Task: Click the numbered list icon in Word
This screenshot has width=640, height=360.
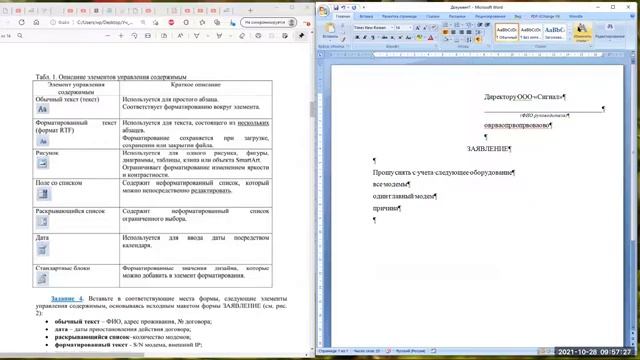Action: 457,25
